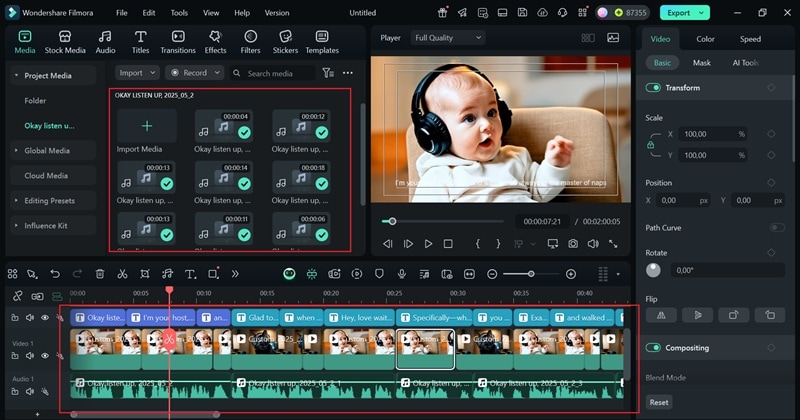800x420 pixels.
Task: Play the video in the player
Action: pos(428,244)
